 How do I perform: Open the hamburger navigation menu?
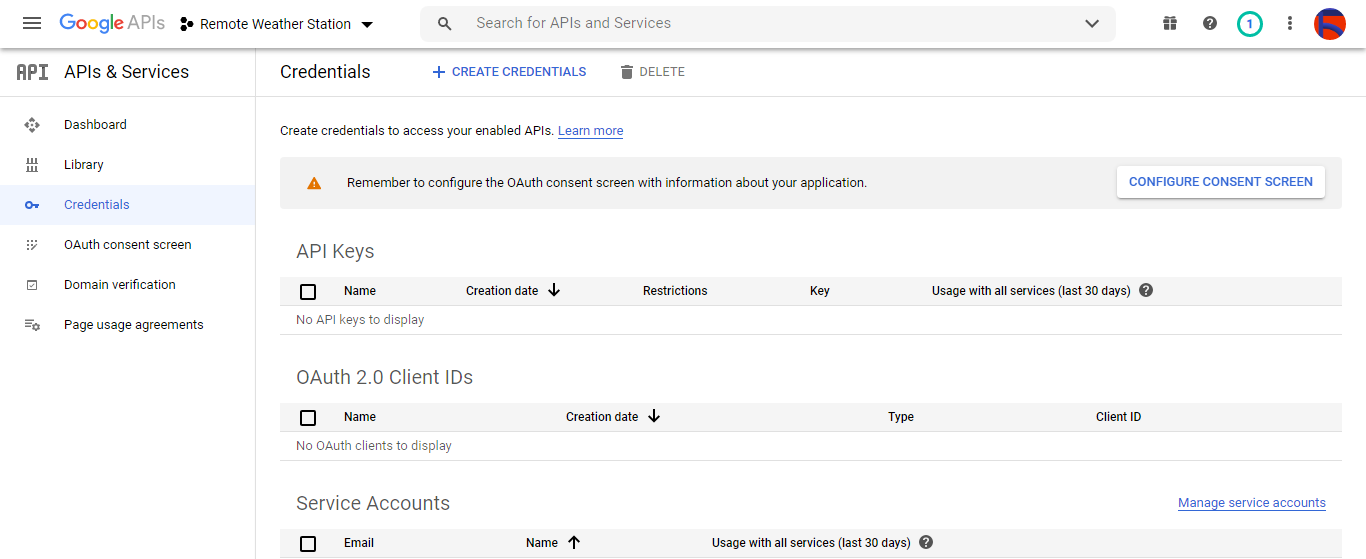click(x=32, y=23)
